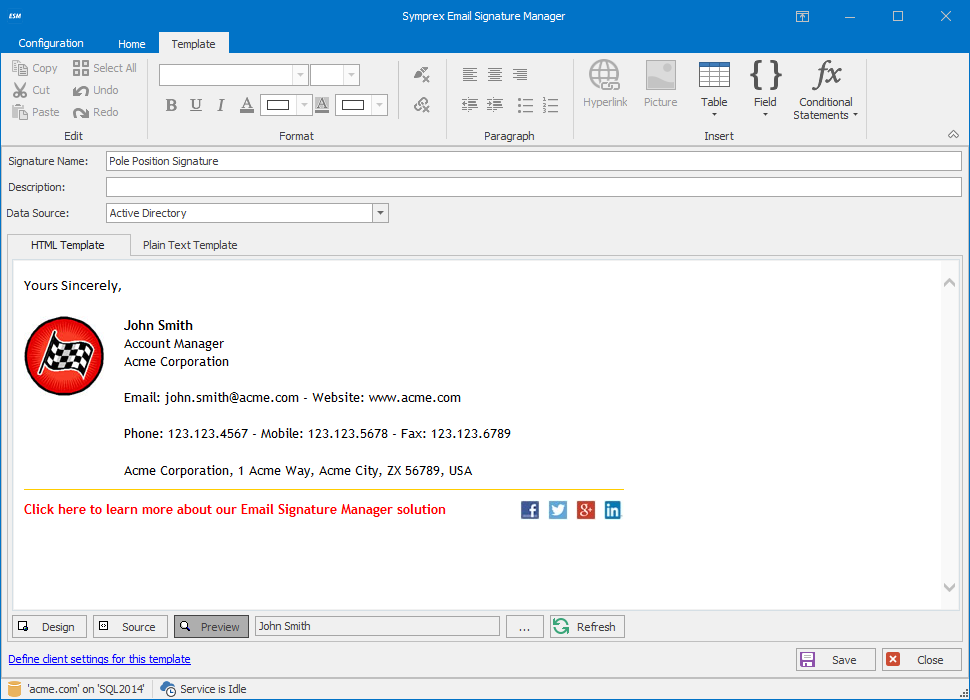Click the Signature Name input field
Screen dimensions: 970x700
533,161
